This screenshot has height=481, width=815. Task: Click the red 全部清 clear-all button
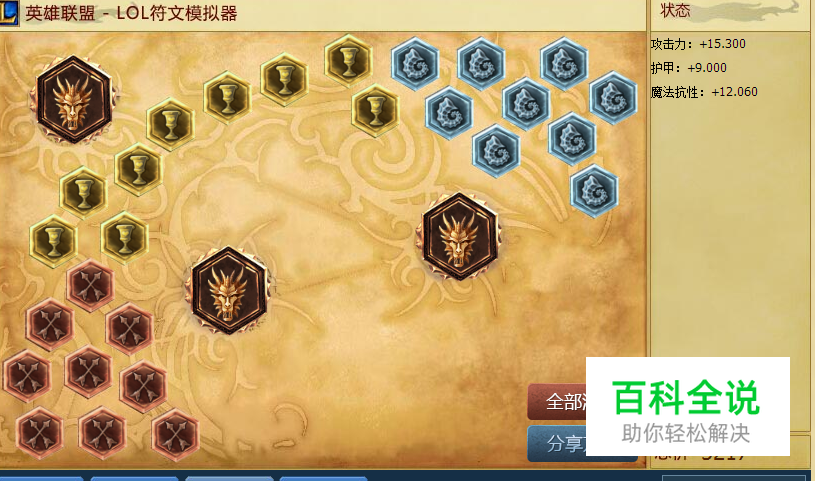click(x=557, y=401)
